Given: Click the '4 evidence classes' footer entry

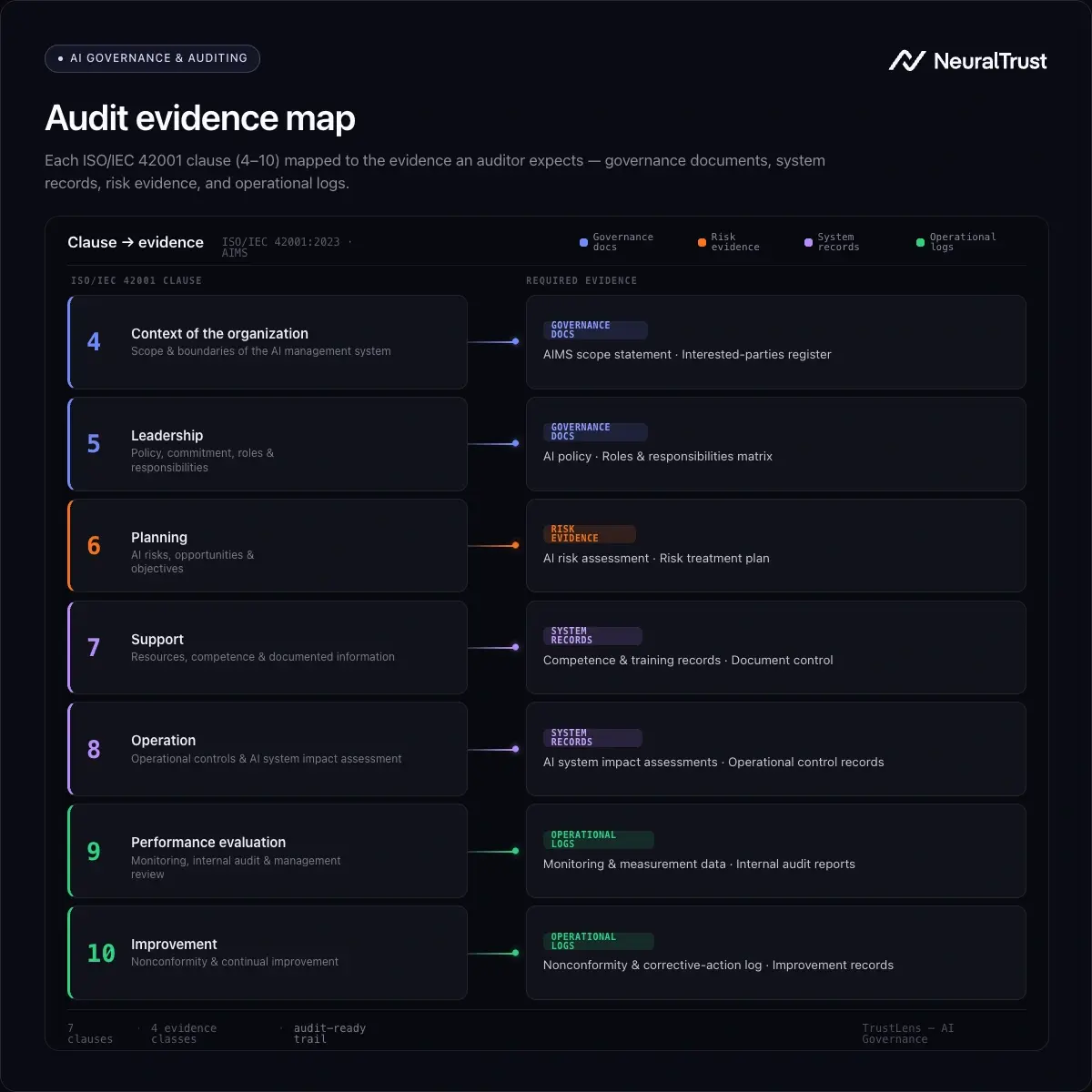Looking at the screenshot, I should click(184, 1034).
